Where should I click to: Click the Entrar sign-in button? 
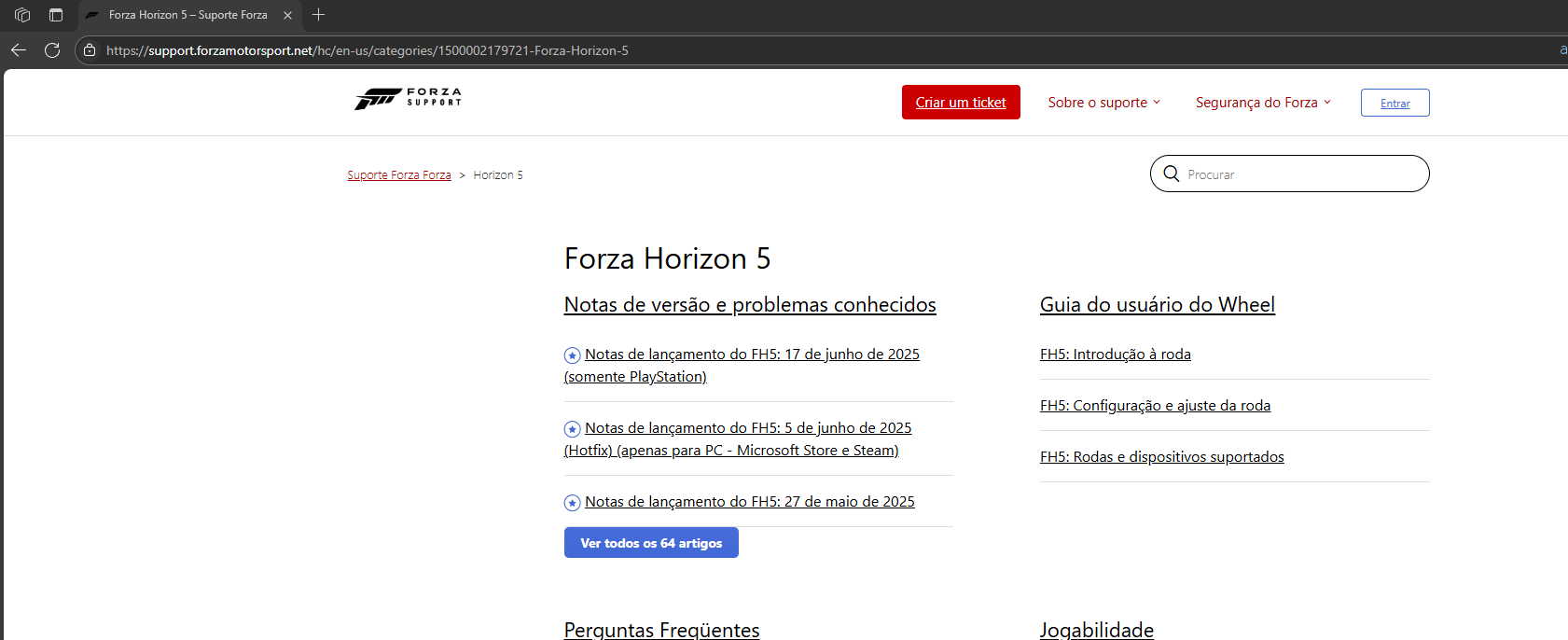[1395, 103]
